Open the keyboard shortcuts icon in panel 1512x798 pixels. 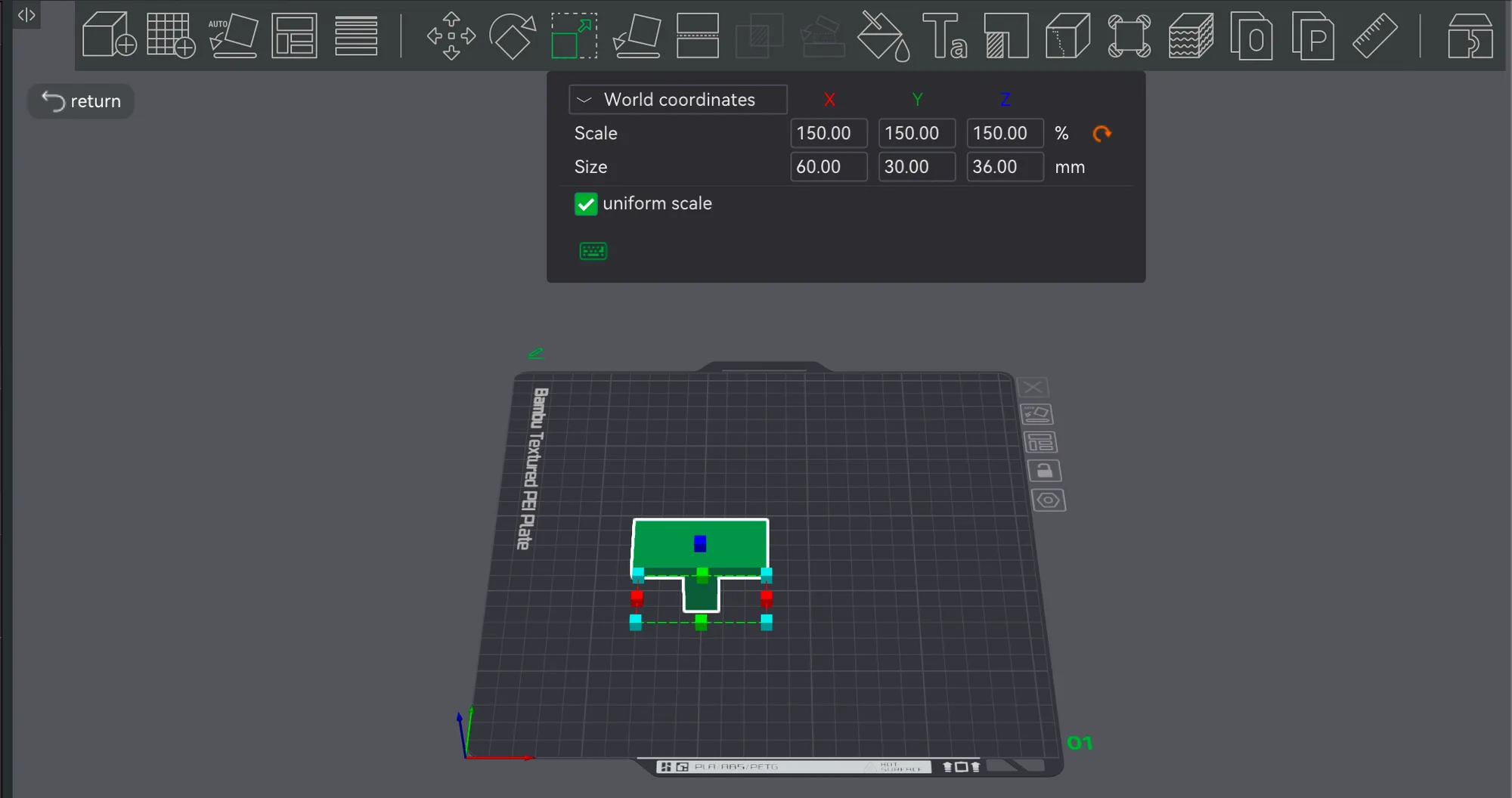point(593,251)
